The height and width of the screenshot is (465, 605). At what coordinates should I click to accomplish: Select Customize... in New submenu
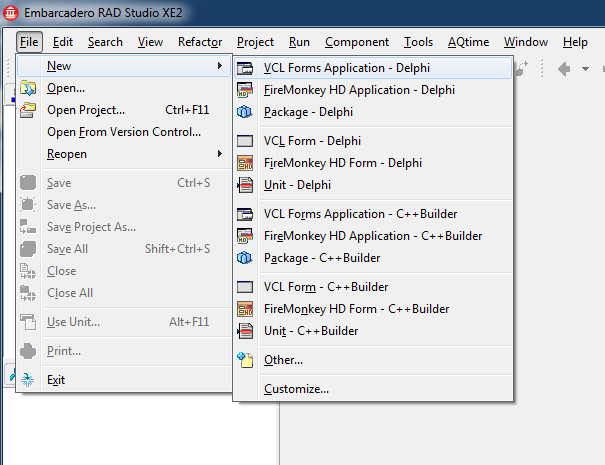296,389
